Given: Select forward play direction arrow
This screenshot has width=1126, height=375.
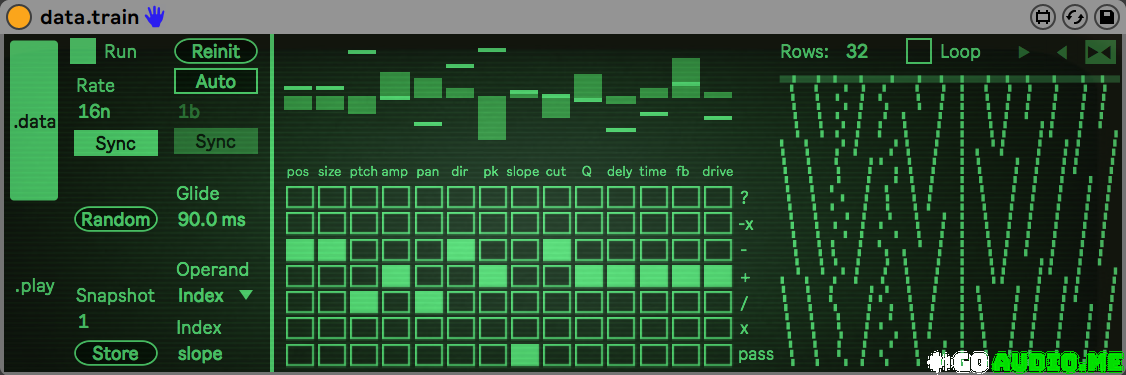Looking at the screenshot, I should pyautogui.click(x=1024, y=52).
